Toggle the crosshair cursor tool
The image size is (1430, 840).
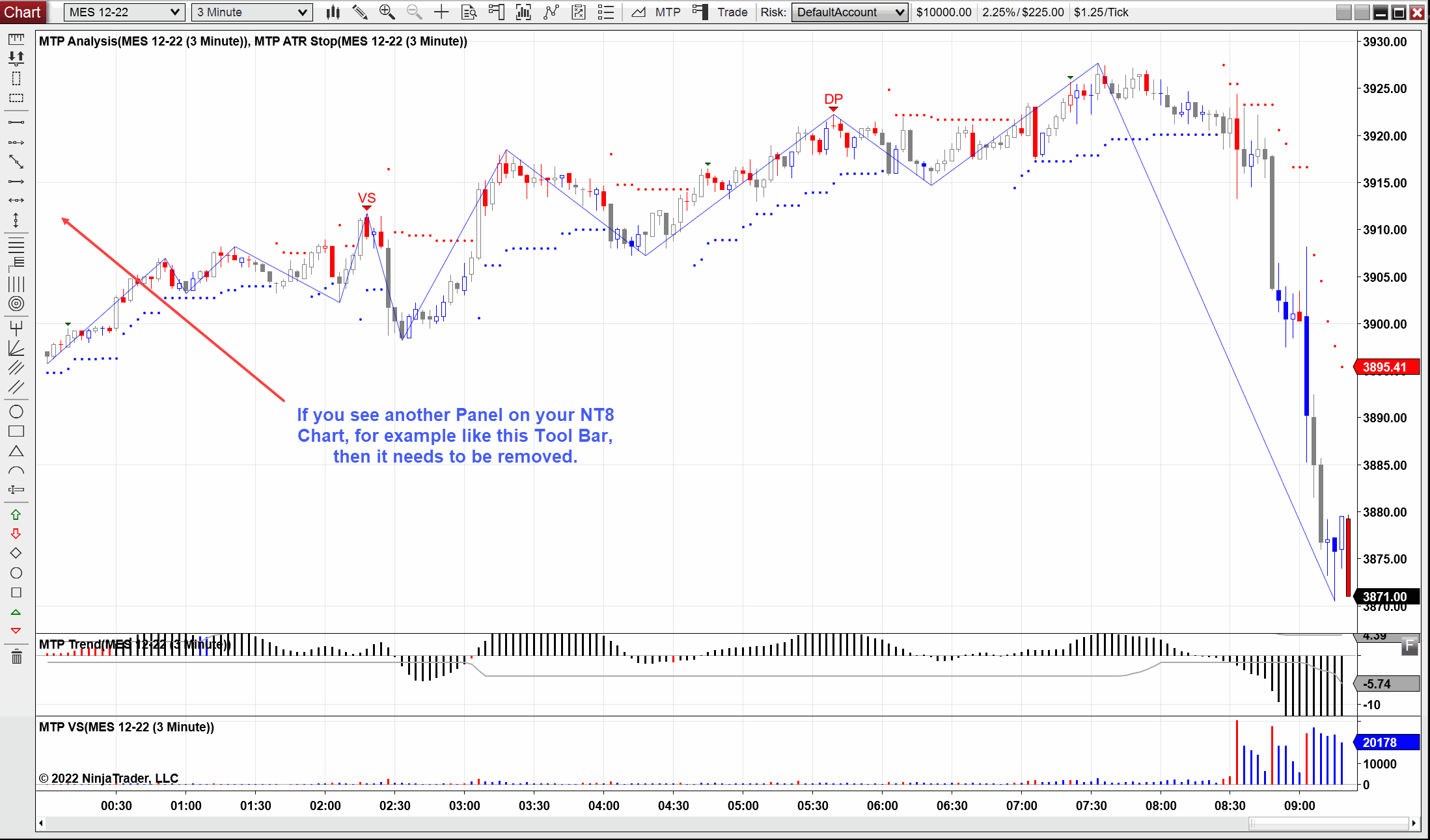tap(441, 12)
